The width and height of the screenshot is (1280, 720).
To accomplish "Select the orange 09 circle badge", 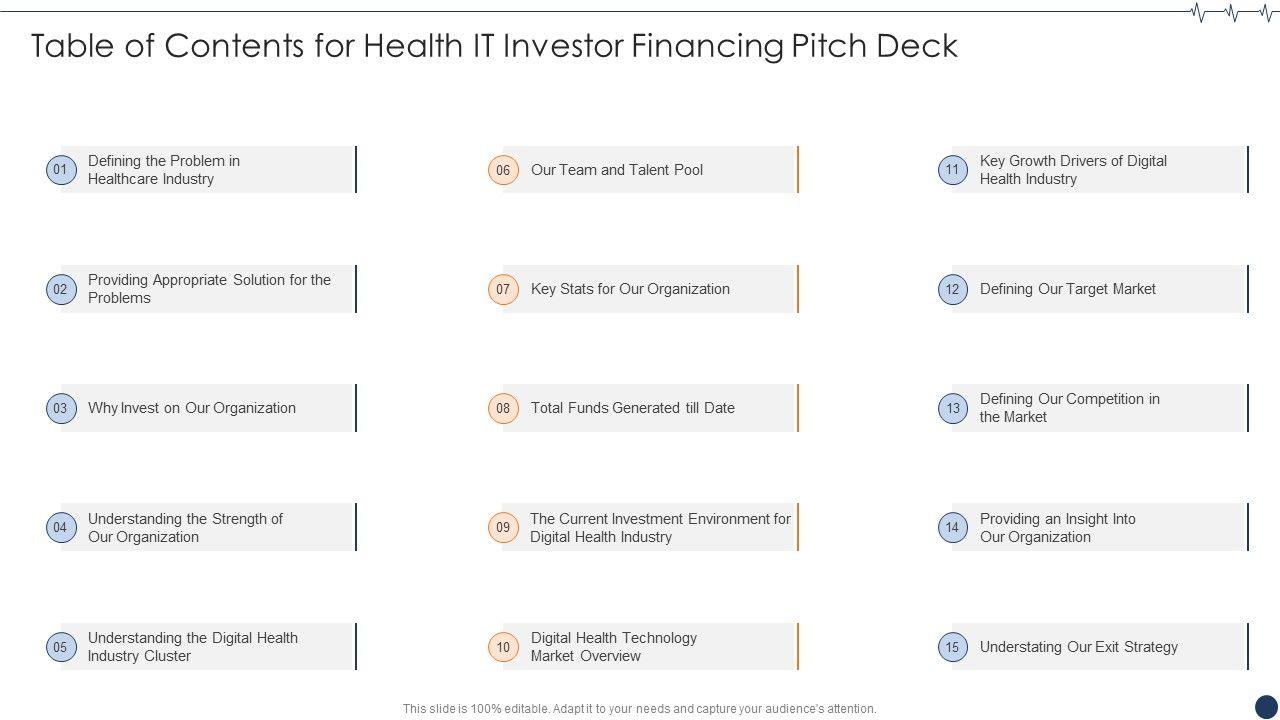I will [503, 527].
